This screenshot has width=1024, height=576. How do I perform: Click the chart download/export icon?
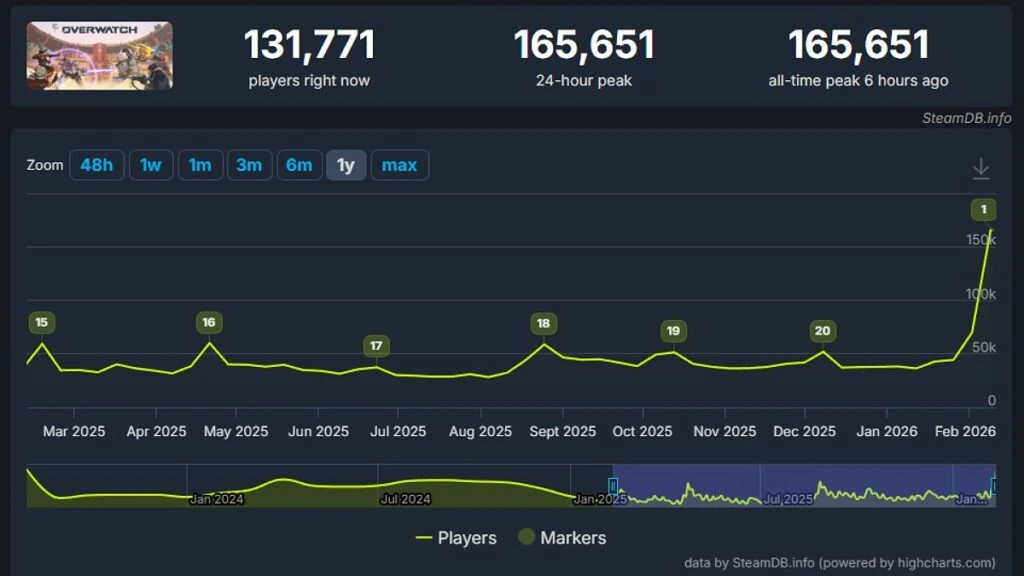click(x=981, y=170)
